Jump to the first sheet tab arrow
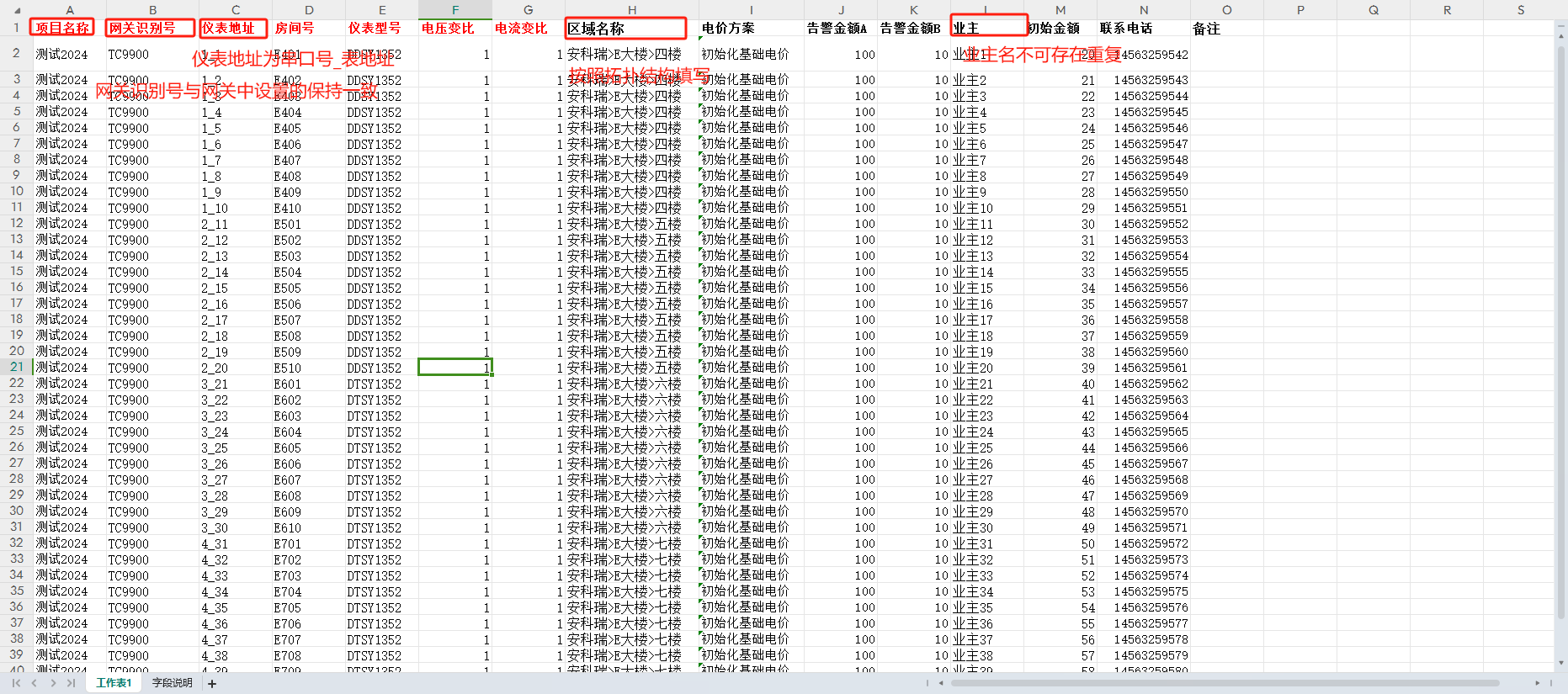Image resolution: width=1568 pixels, height=694 pixels. pos(16,683)
